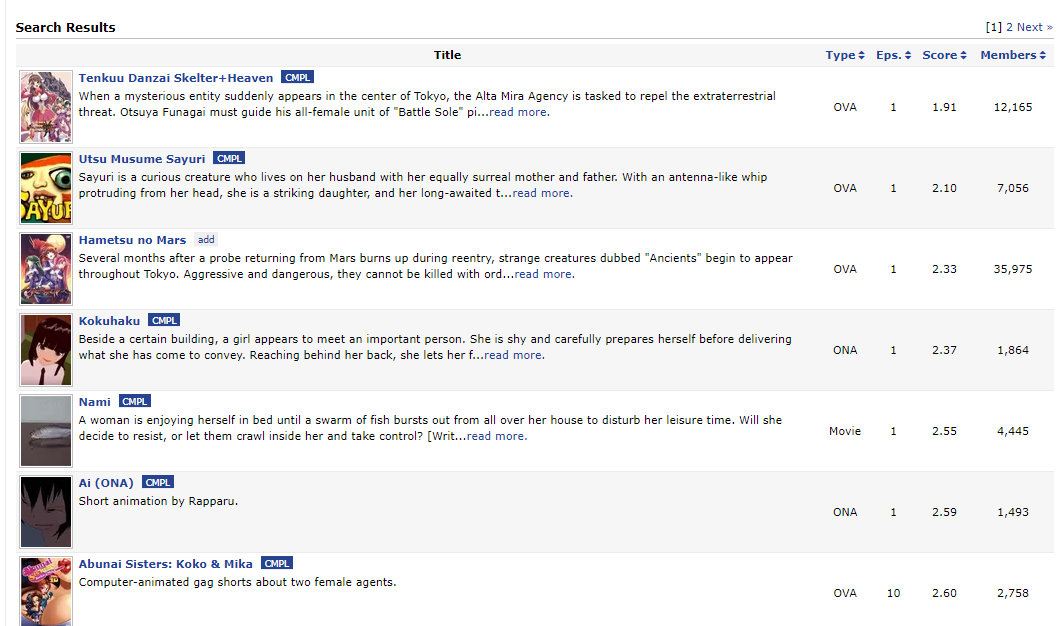1058x626 pixels.
Task: Toggle the CMPL status on Ai (ONA)
Action: point(158,482)
